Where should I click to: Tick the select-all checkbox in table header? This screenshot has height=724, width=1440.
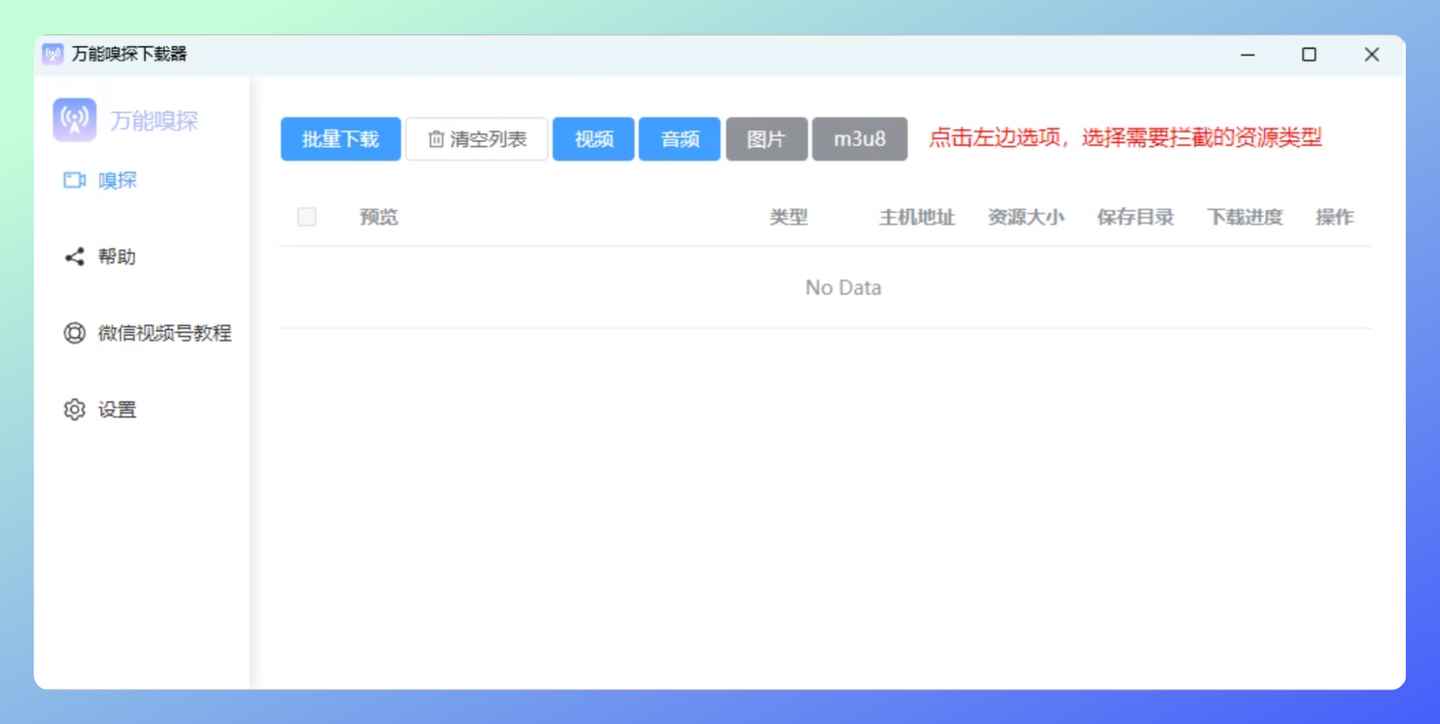pyautogui.click(x=307, y=217)
